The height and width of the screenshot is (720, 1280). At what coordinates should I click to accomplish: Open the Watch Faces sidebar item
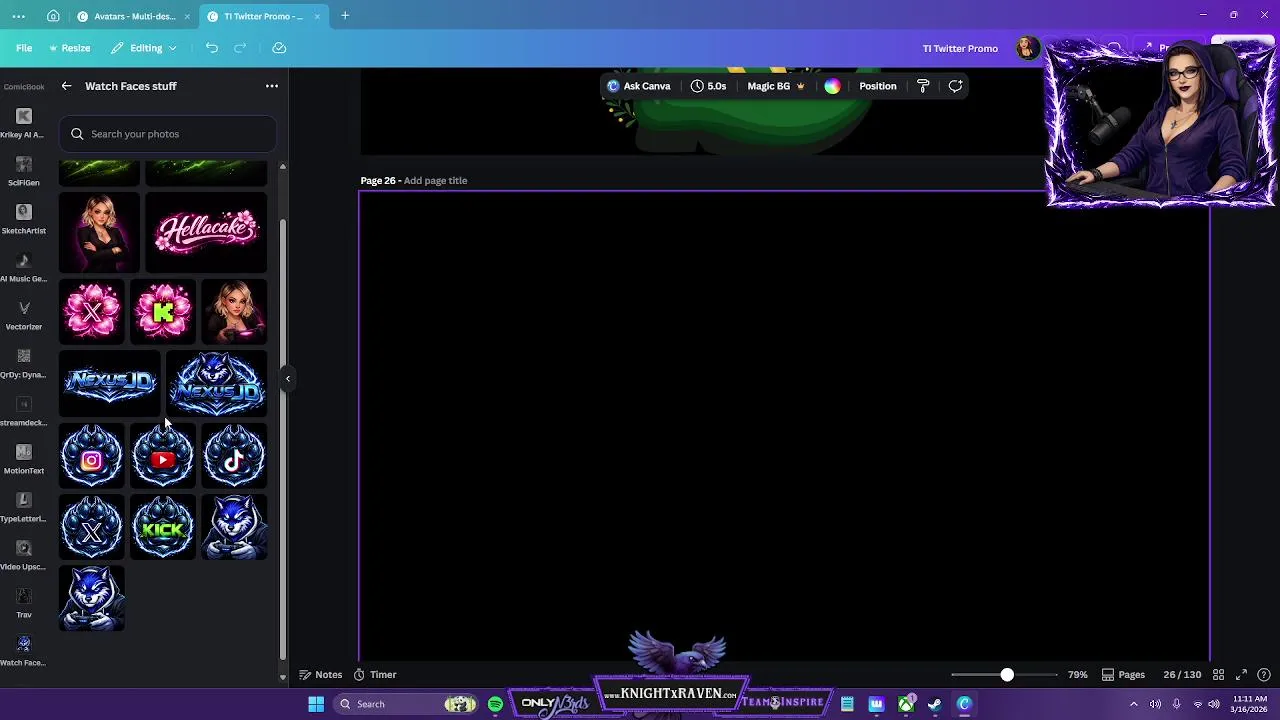pos(23,651)
